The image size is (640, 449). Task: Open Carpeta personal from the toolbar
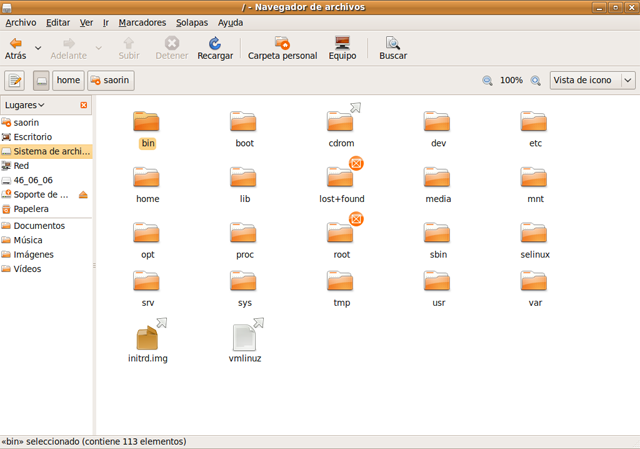[282, 44]
